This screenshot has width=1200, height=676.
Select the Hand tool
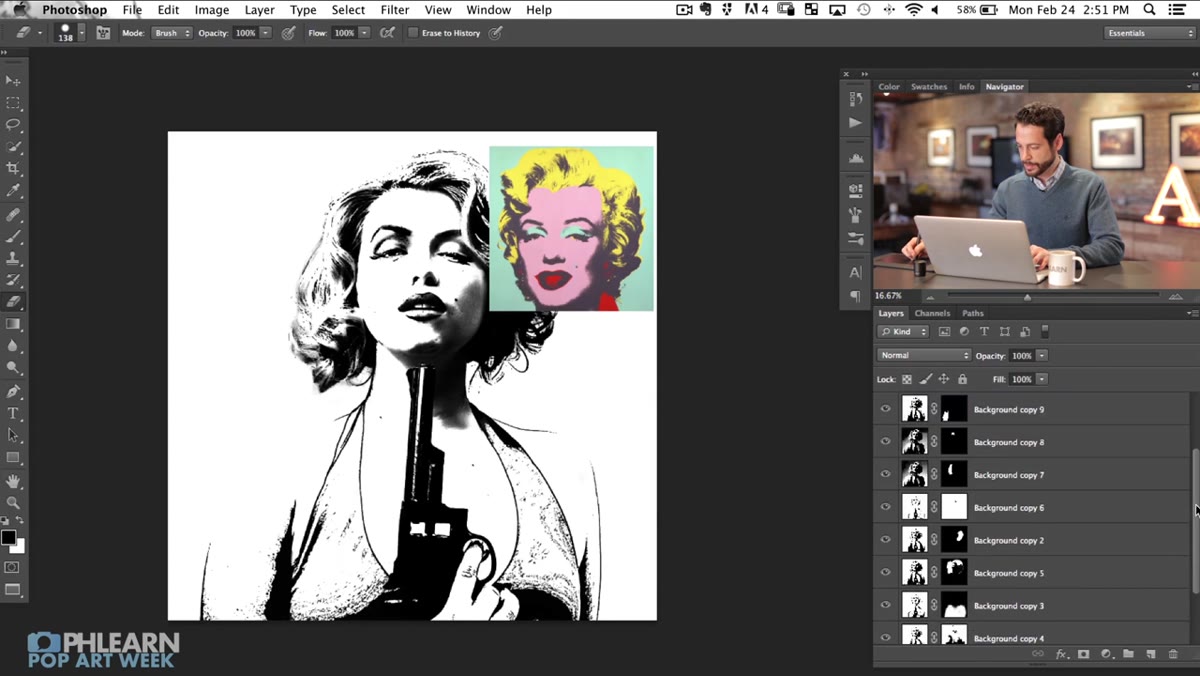pyautogui.click(x=13, y=481)
